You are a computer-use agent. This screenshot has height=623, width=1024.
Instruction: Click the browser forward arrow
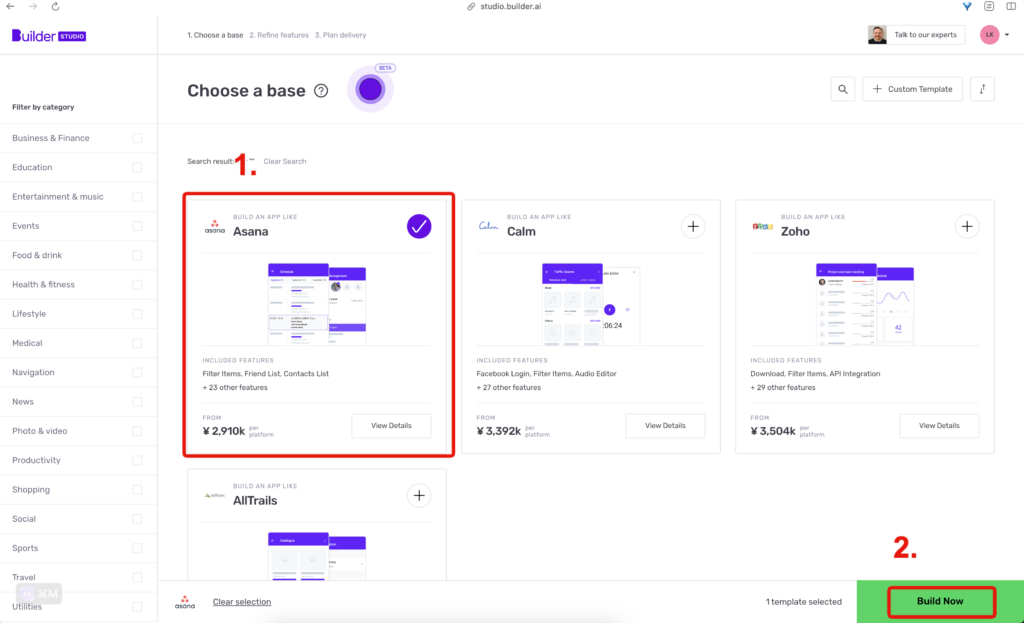(x=33, y=7)
